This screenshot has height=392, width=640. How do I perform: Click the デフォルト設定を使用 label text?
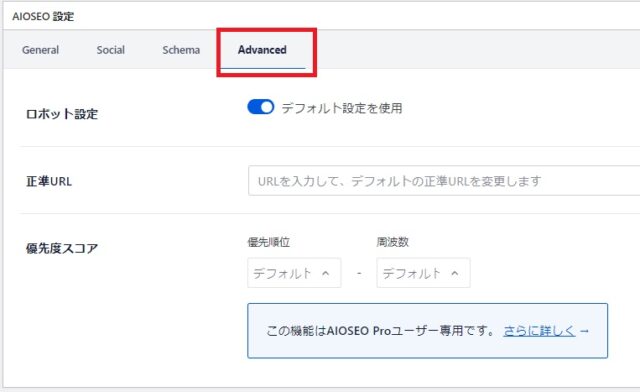[342, 108]
